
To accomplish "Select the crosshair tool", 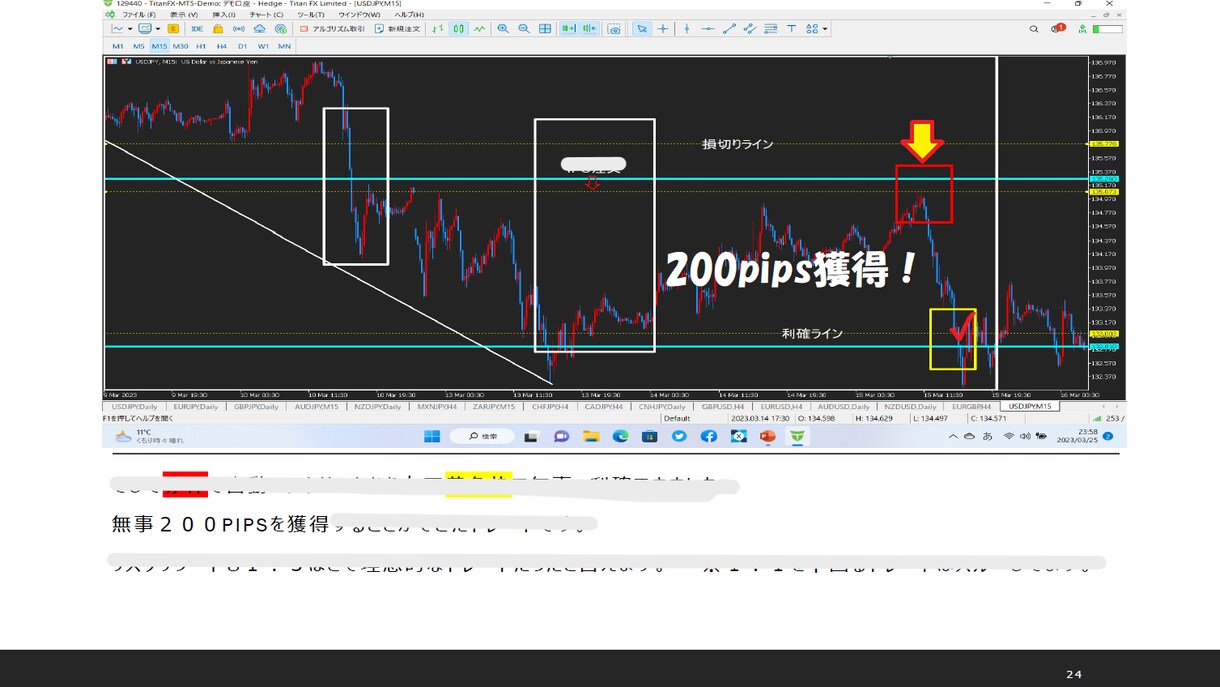I will 663,29.
